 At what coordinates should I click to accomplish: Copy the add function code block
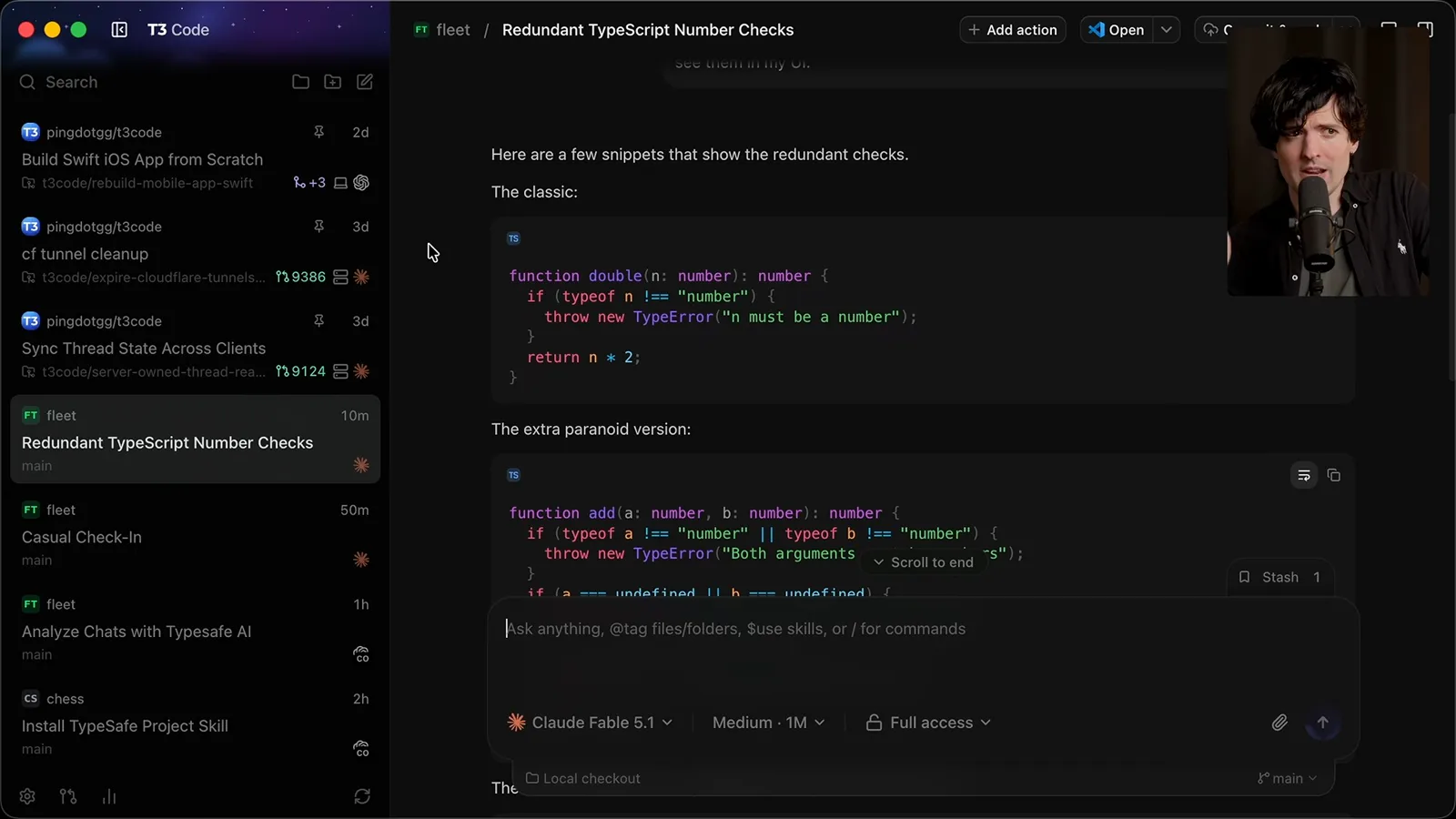tap(1334, 475)
